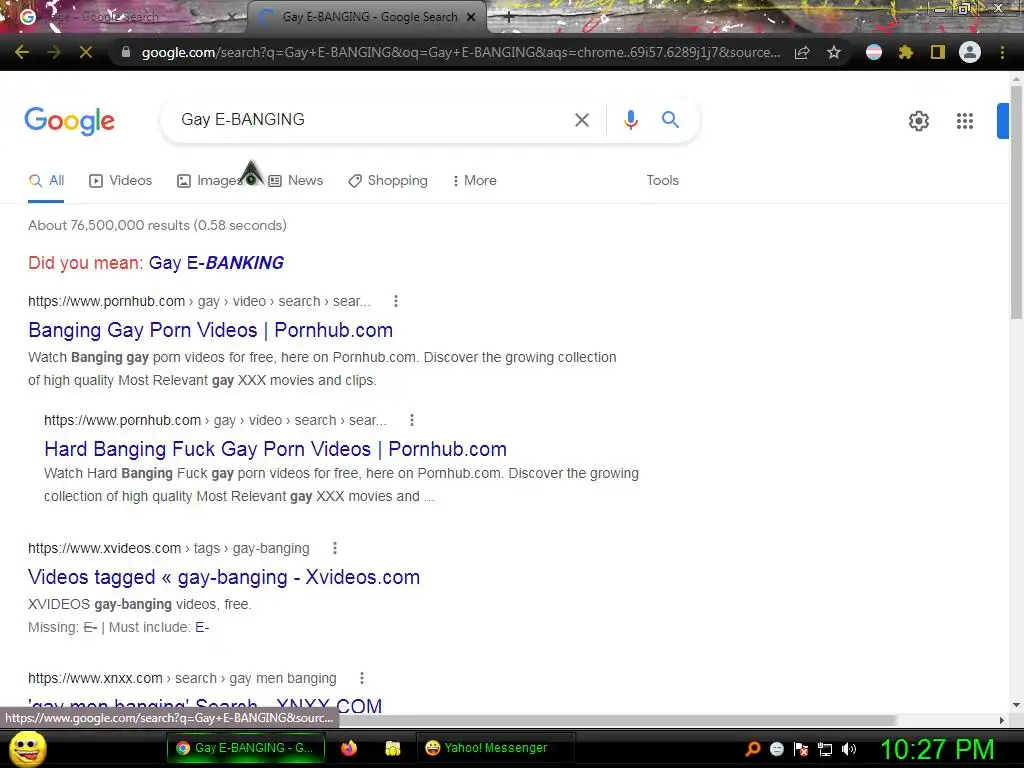Switch to the Images tab
Image resolution: width=1024 pixels, height=768 pixels.
[210, 180]
